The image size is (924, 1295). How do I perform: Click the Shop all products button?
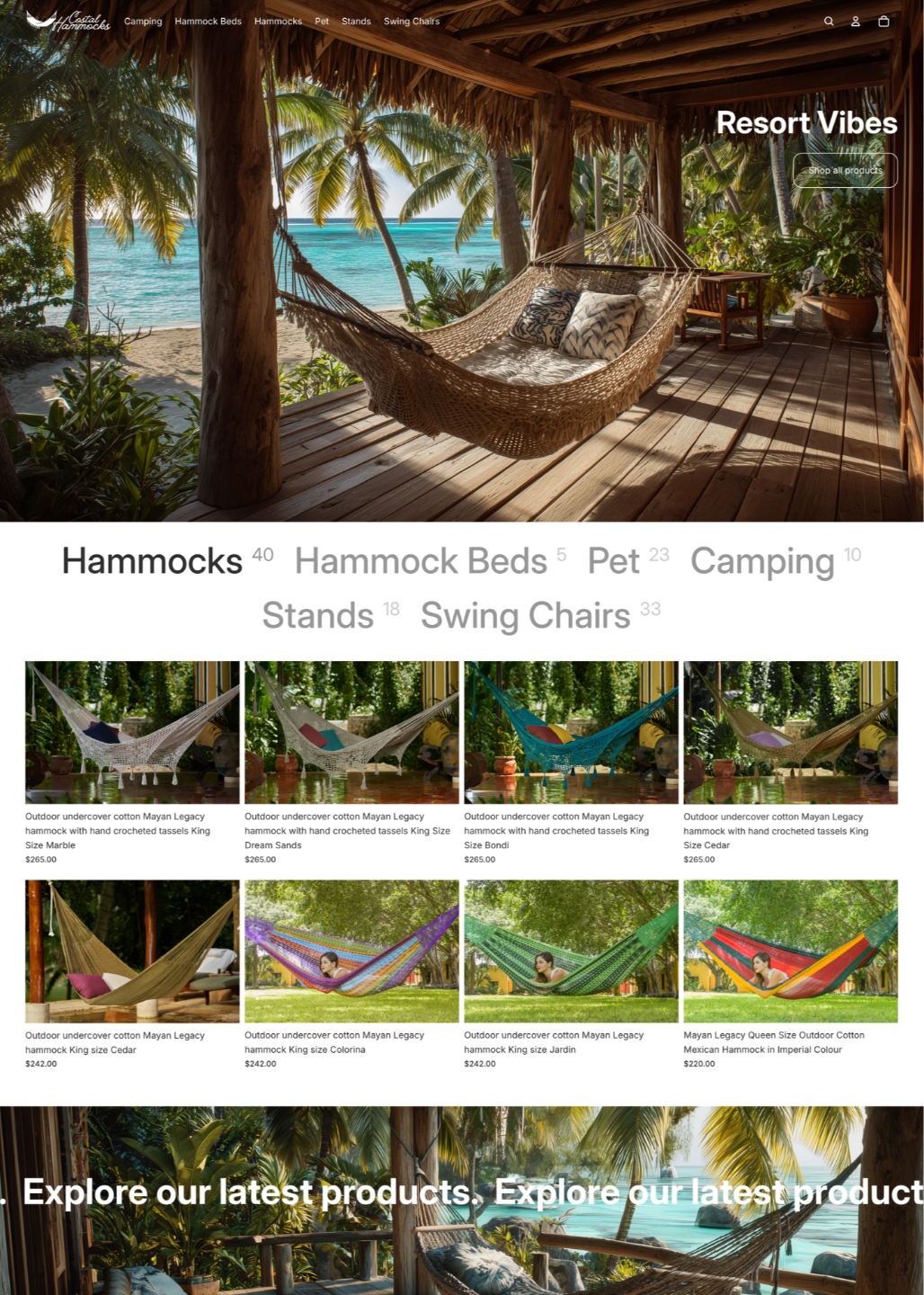pos(845,170)
